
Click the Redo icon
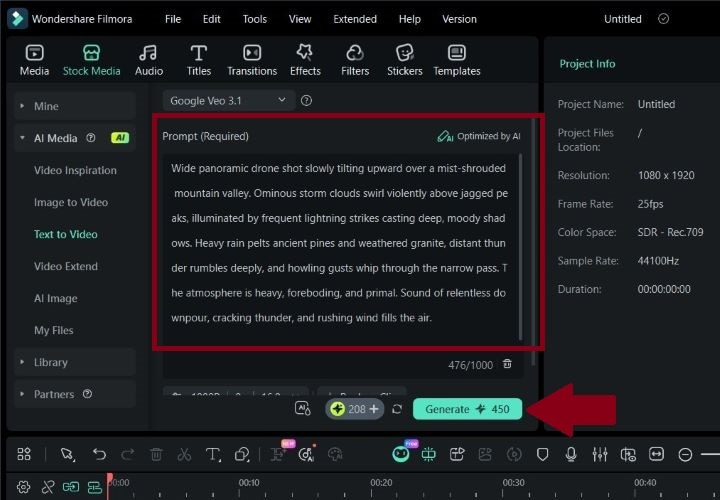point(127,455)
